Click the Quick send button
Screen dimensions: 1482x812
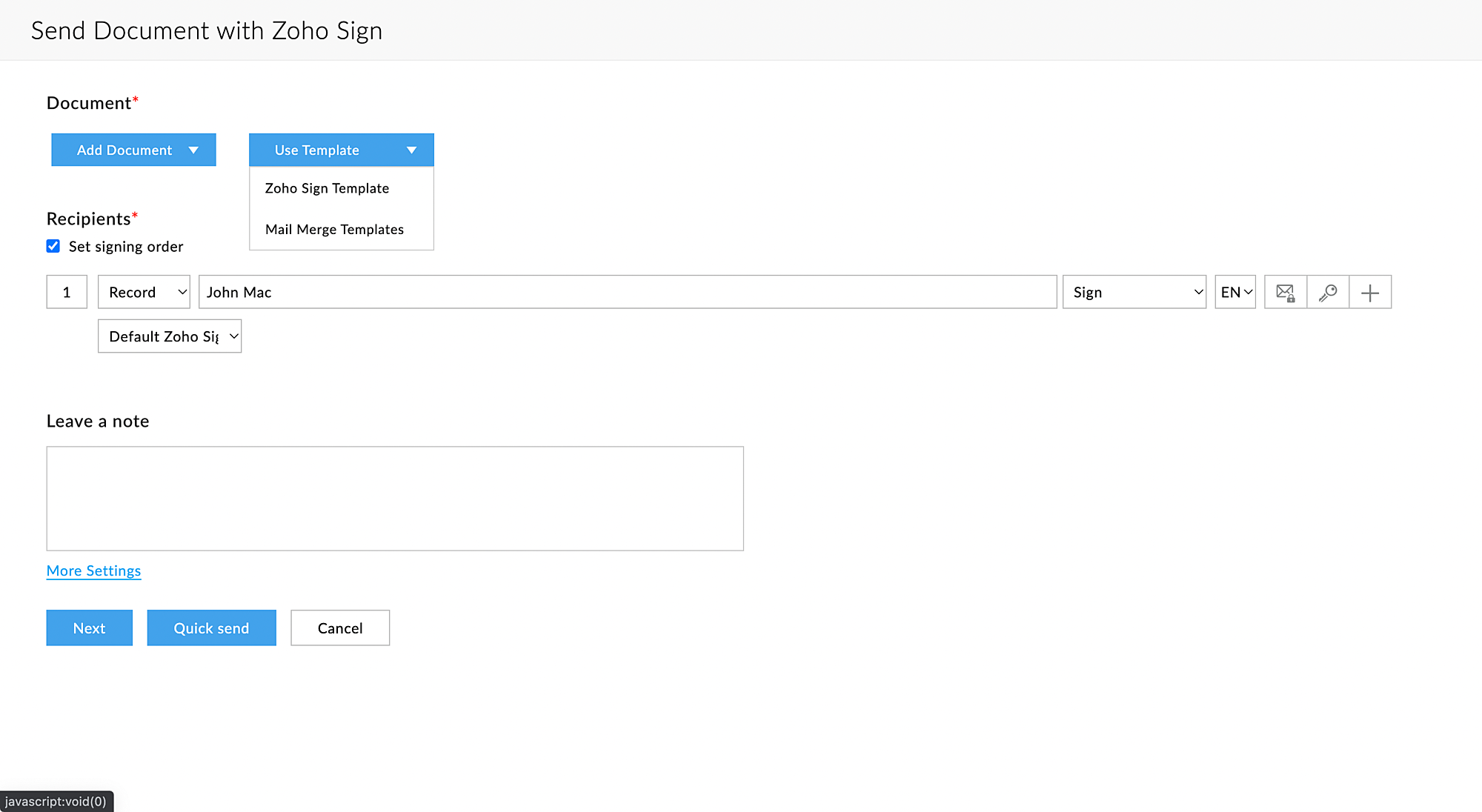pyautogui.click(x=211, y=628)
